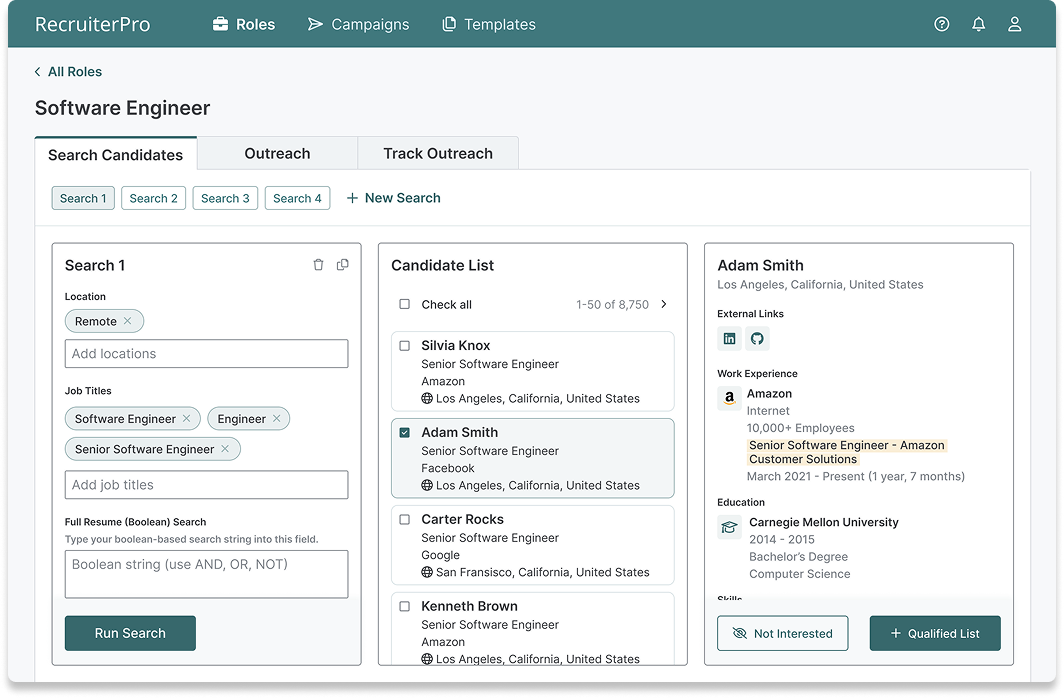Add a New Search
Viewport: 1064px width, 698px height.
tap(393, 198)
